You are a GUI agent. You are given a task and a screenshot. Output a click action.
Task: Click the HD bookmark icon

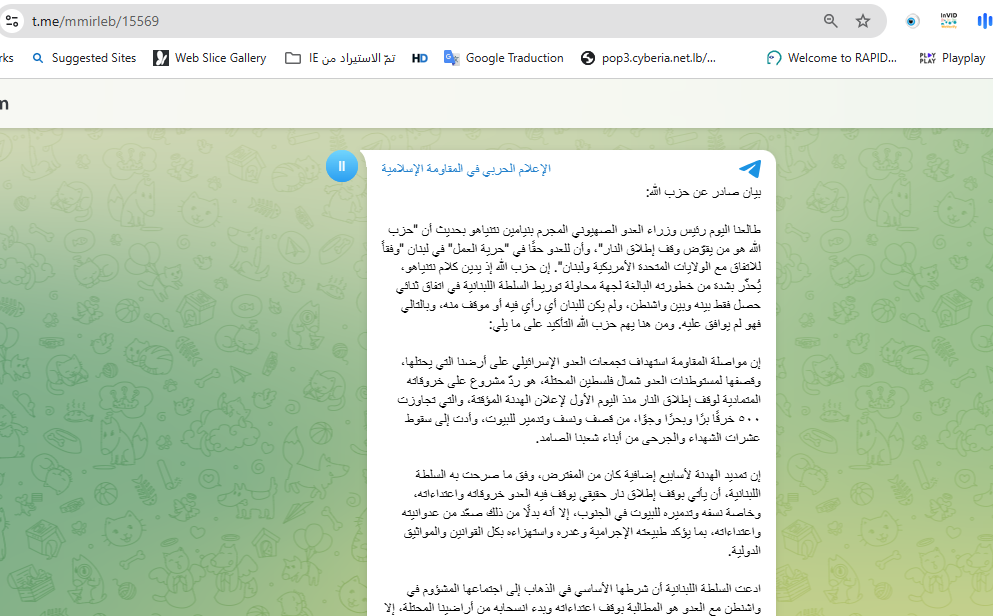(x=419, y=57)
